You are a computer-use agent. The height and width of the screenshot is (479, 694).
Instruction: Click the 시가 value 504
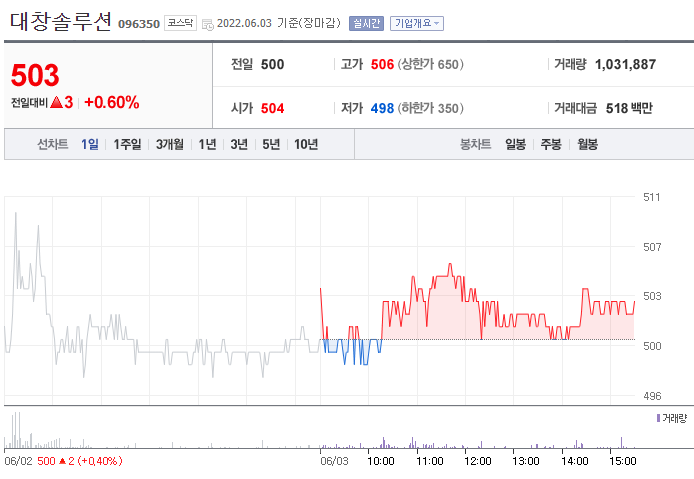coord(272,108)
